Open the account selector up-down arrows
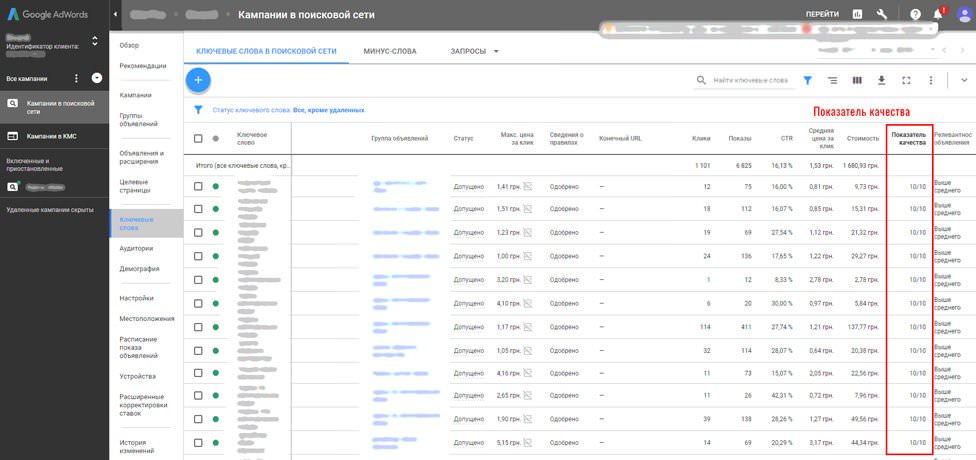Screen dimensions: 976x460 click(x=95, y=41)
